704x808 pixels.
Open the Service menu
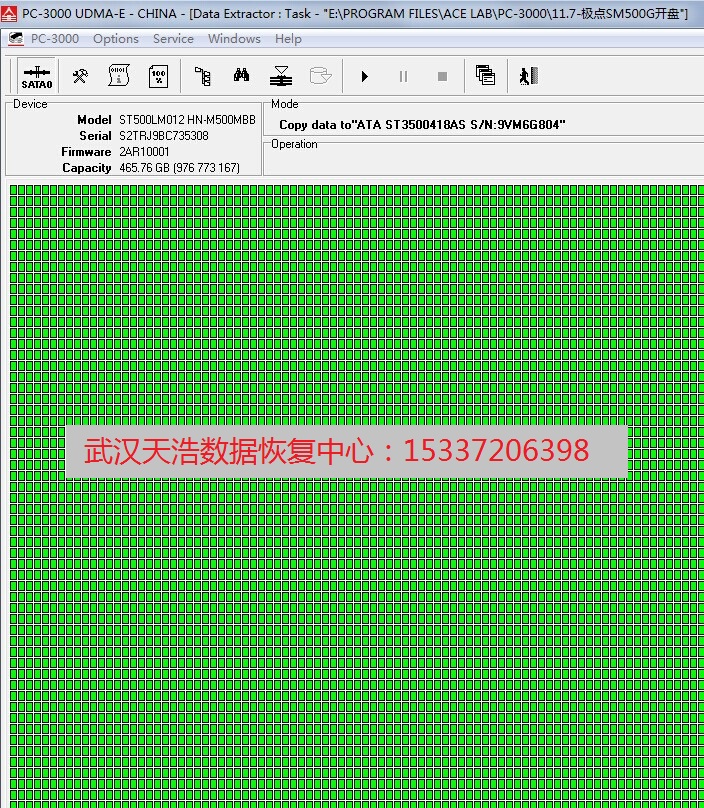173,39
